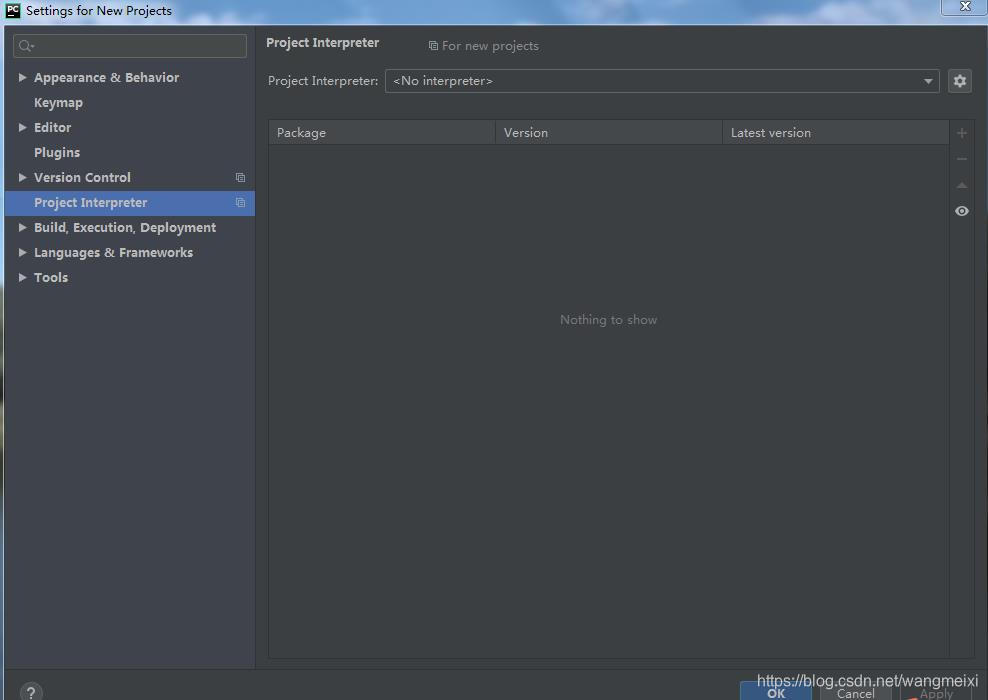The width and height of the screenshot is (988, 700).
Task: Expand Appearance & Behavior section
Action: click(22, 77)
